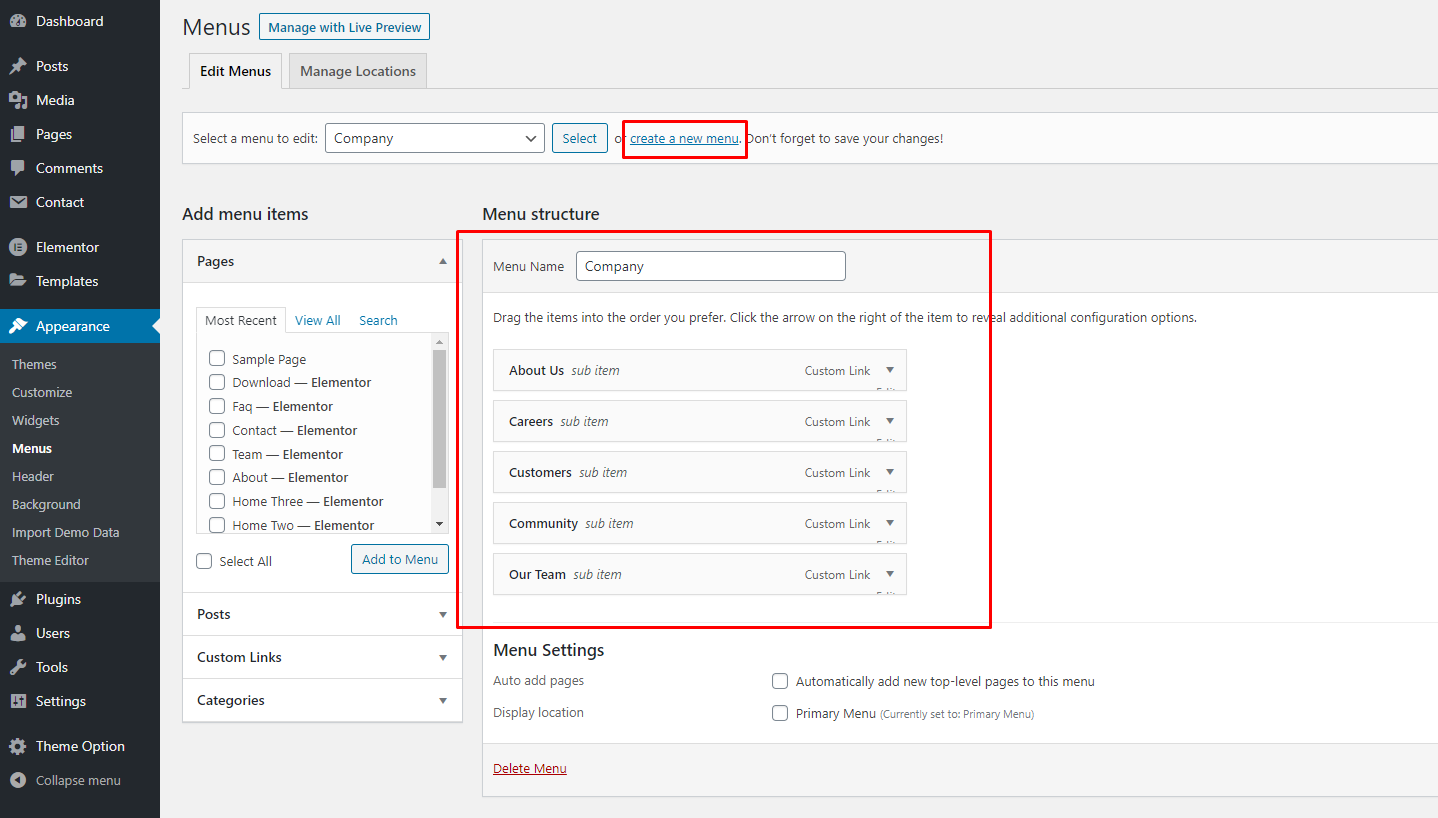Check the Sample Page checkbox
Screen dimensions: 1438x818
(217, 358)
